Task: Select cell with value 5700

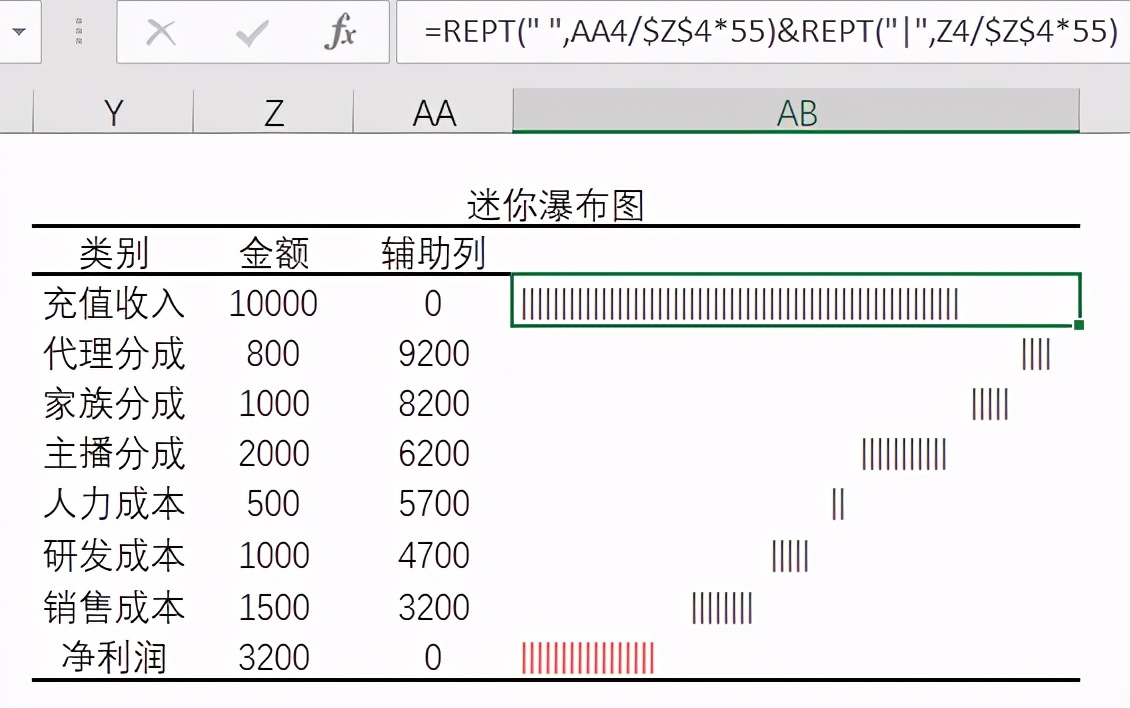Action: pos(434,503)
